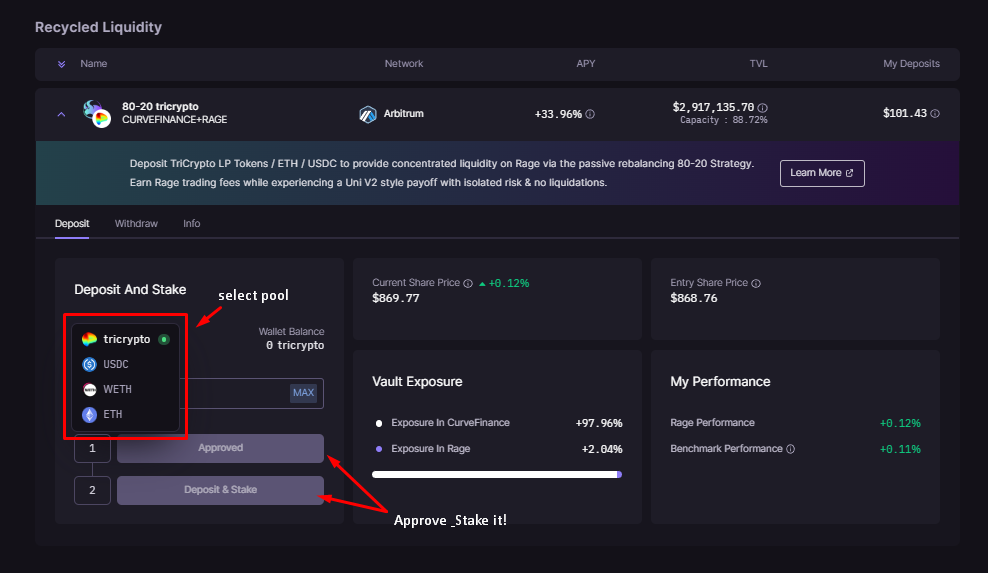The image size is (988, 573).
Task: Click the Wallet Balance 0 tricrypto value
Action: [x=295, y=345]
